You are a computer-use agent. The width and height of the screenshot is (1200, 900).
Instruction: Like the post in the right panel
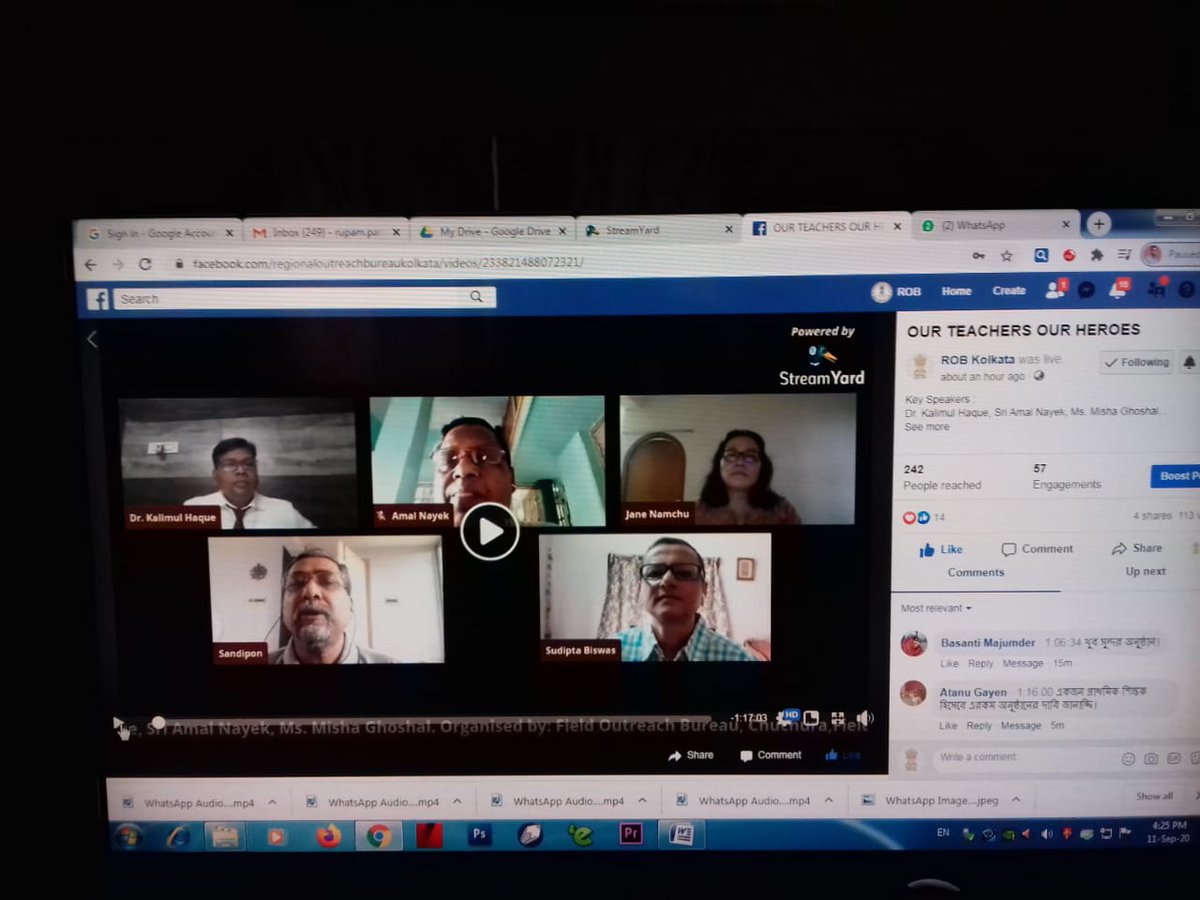click(940, 549)
